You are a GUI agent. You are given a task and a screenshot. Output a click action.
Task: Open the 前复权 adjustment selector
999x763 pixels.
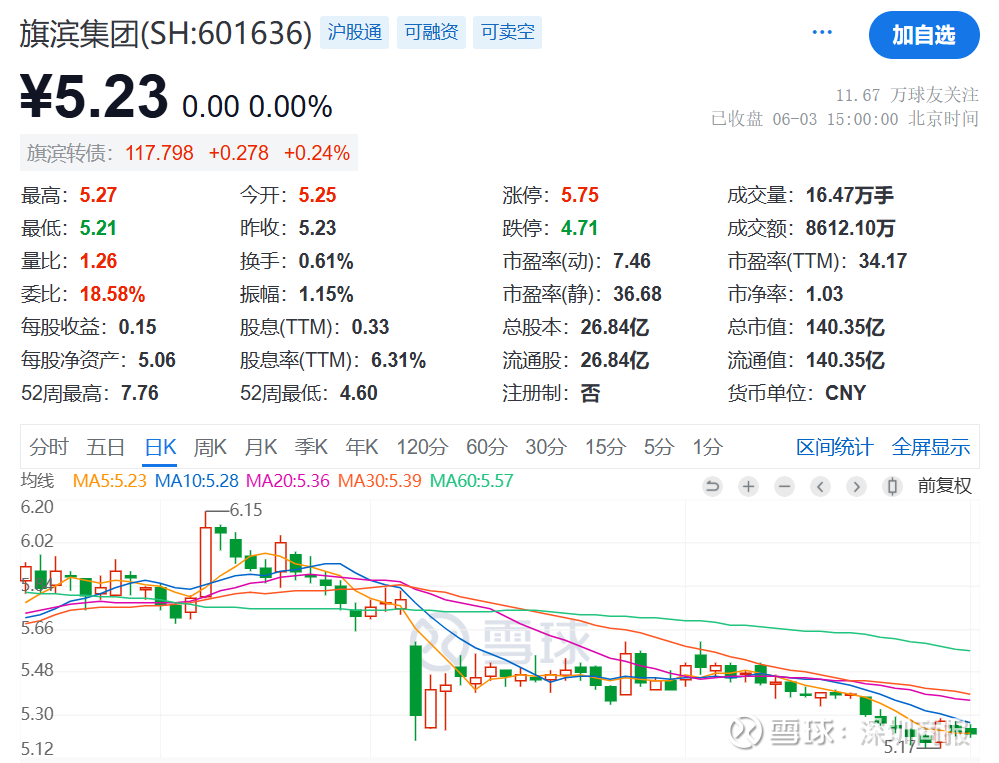tap(944, 487)
